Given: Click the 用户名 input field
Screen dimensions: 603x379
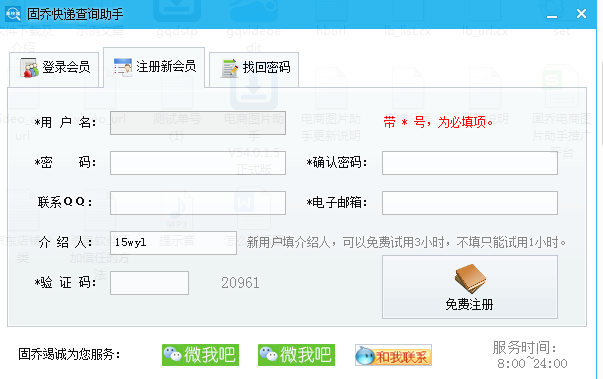Looking at the screenshot, I should [198, 123].
